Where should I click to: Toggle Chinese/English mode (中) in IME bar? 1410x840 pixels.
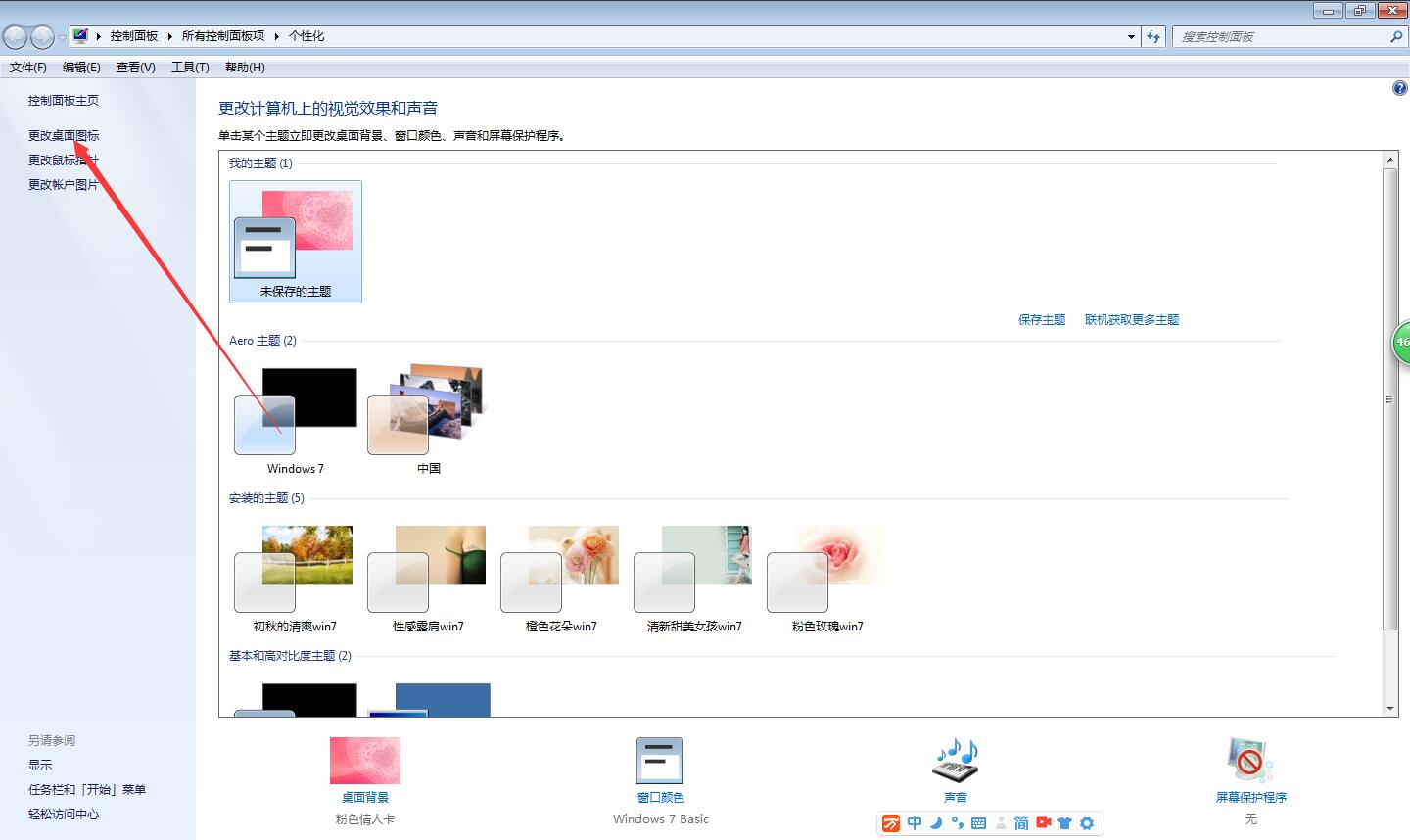coord(915,823)
